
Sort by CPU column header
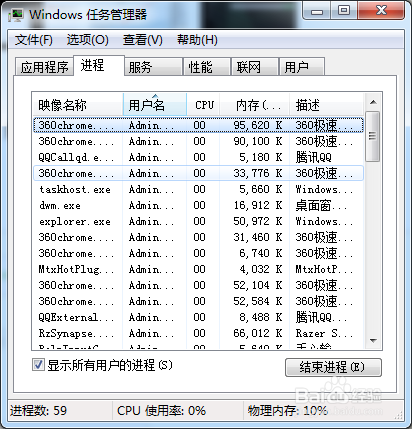coord(203,105)
